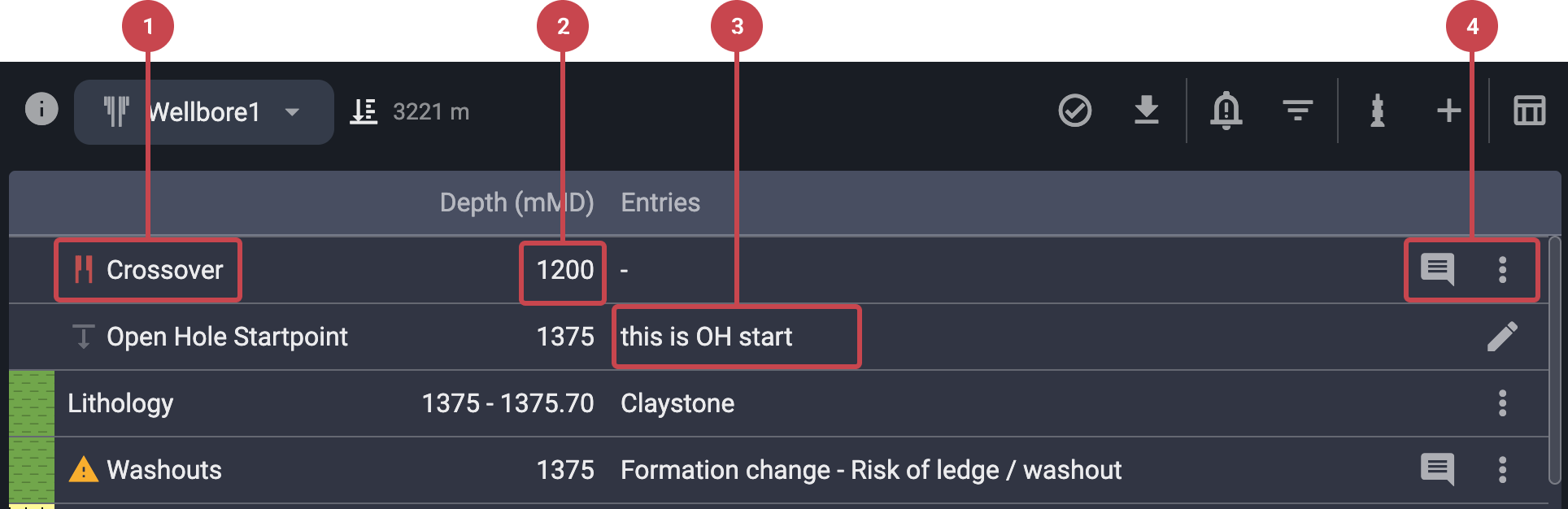Open the column layout icon

pos(1529,111)
